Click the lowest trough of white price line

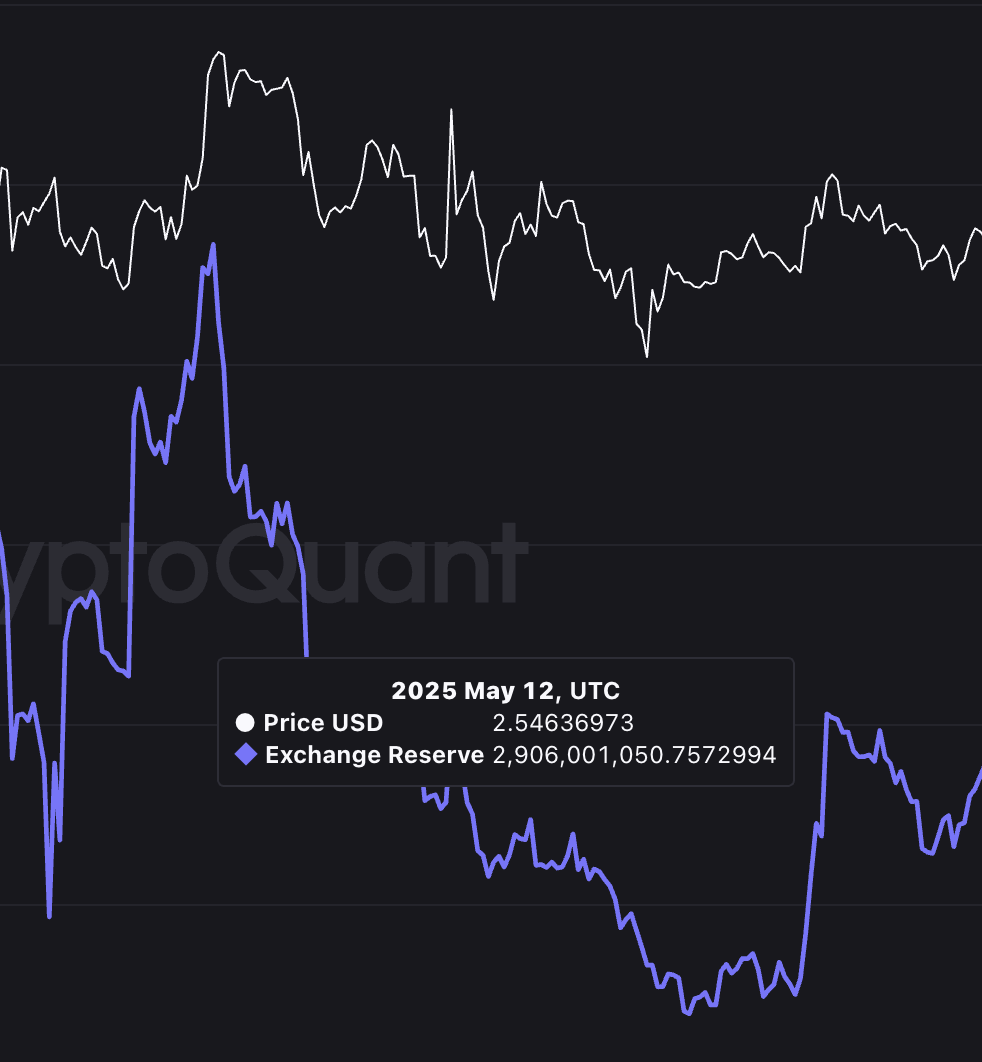pos(647,356)
